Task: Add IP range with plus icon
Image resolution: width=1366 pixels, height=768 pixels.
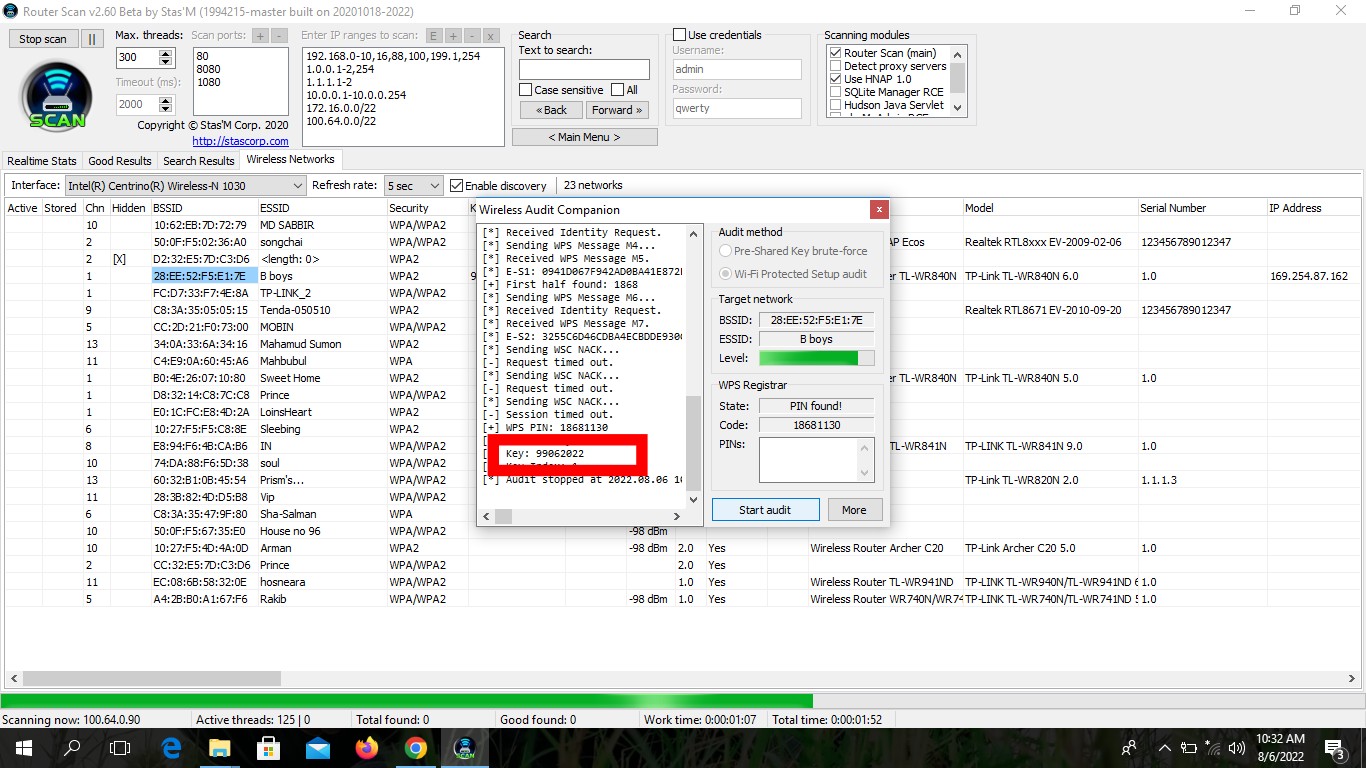Action: [x=453, y=35]
